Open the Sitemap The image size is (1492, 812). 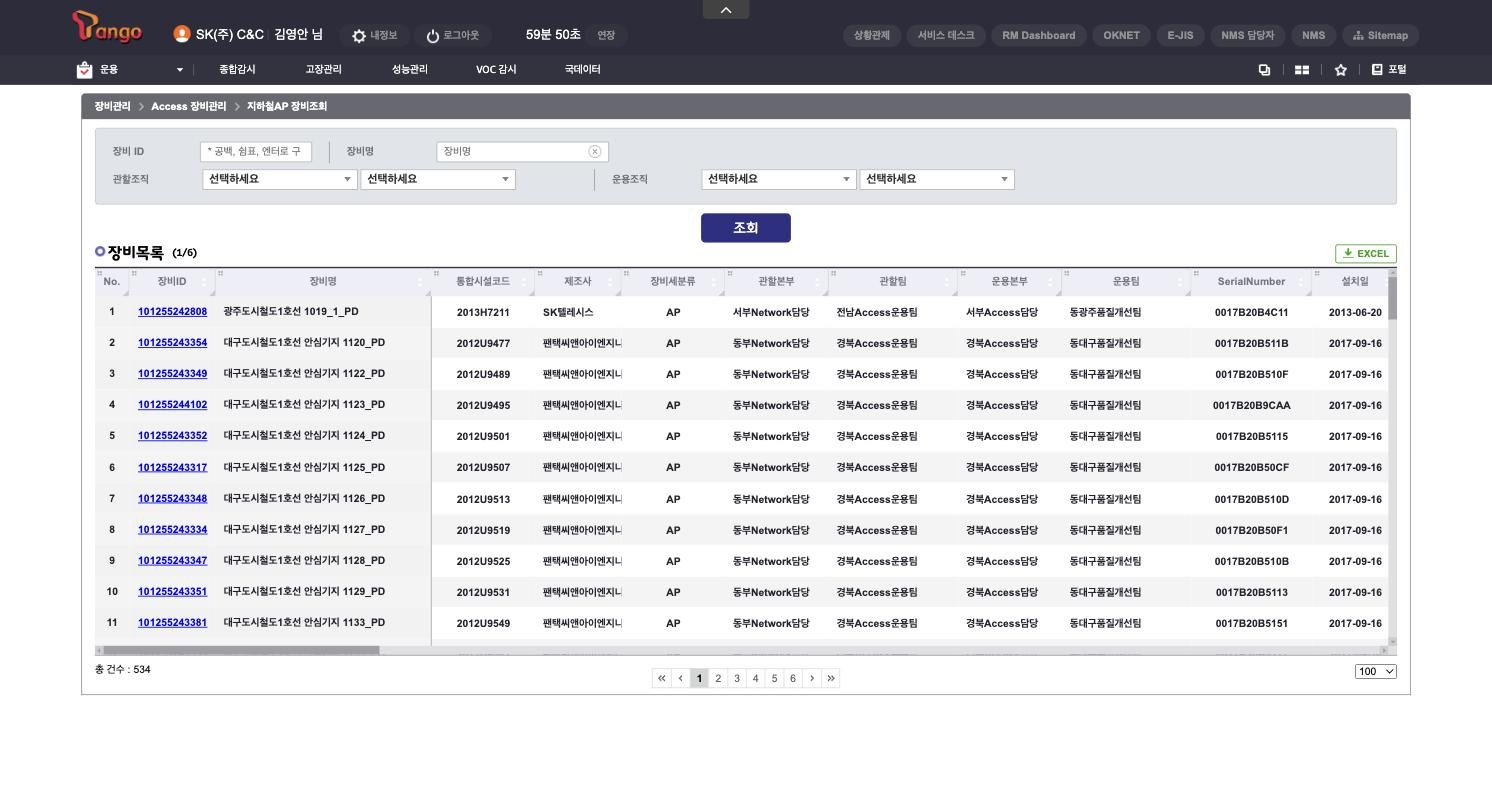click(x=1380, y=35)
